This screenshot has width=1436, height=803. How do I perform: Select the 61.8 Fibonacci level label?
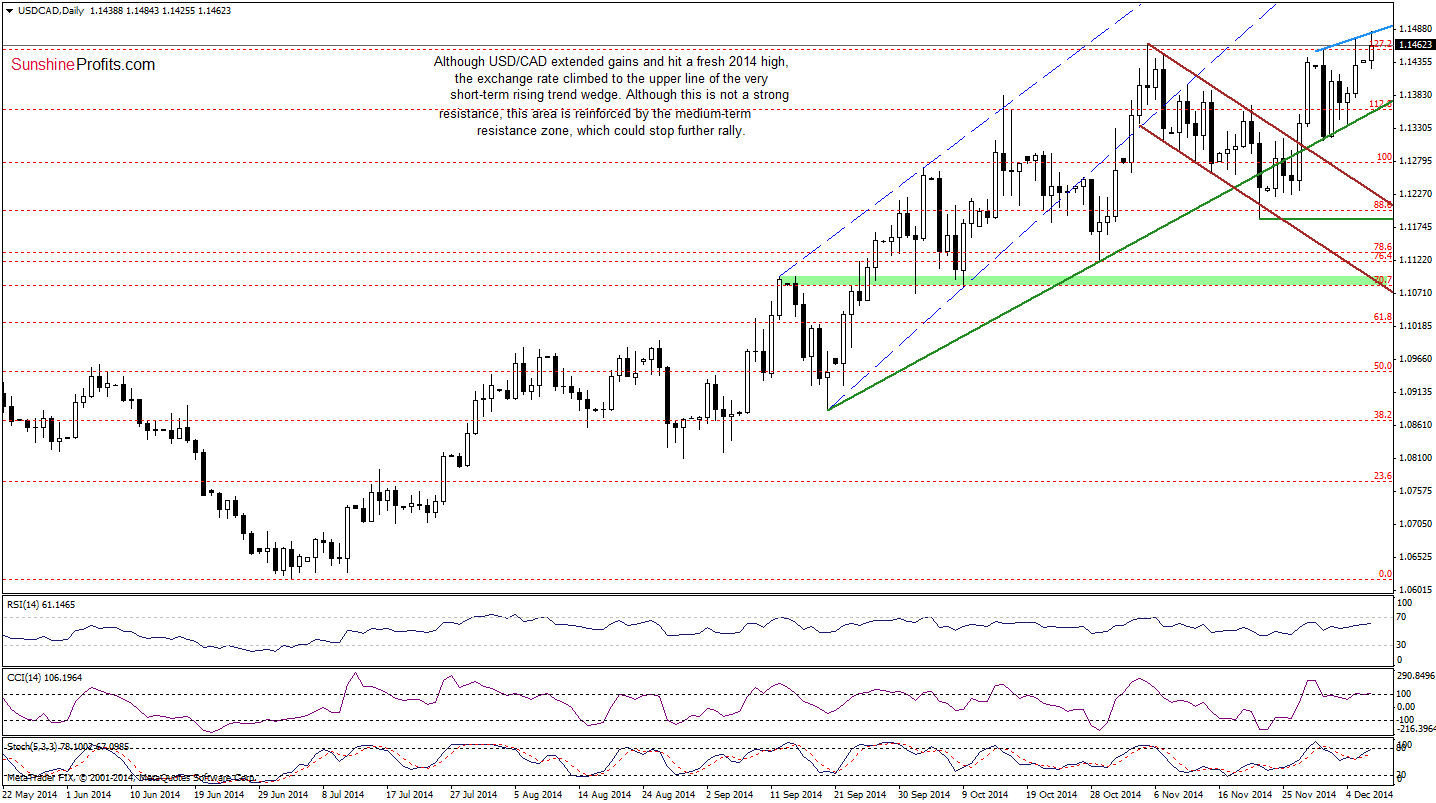(1382, 317)
